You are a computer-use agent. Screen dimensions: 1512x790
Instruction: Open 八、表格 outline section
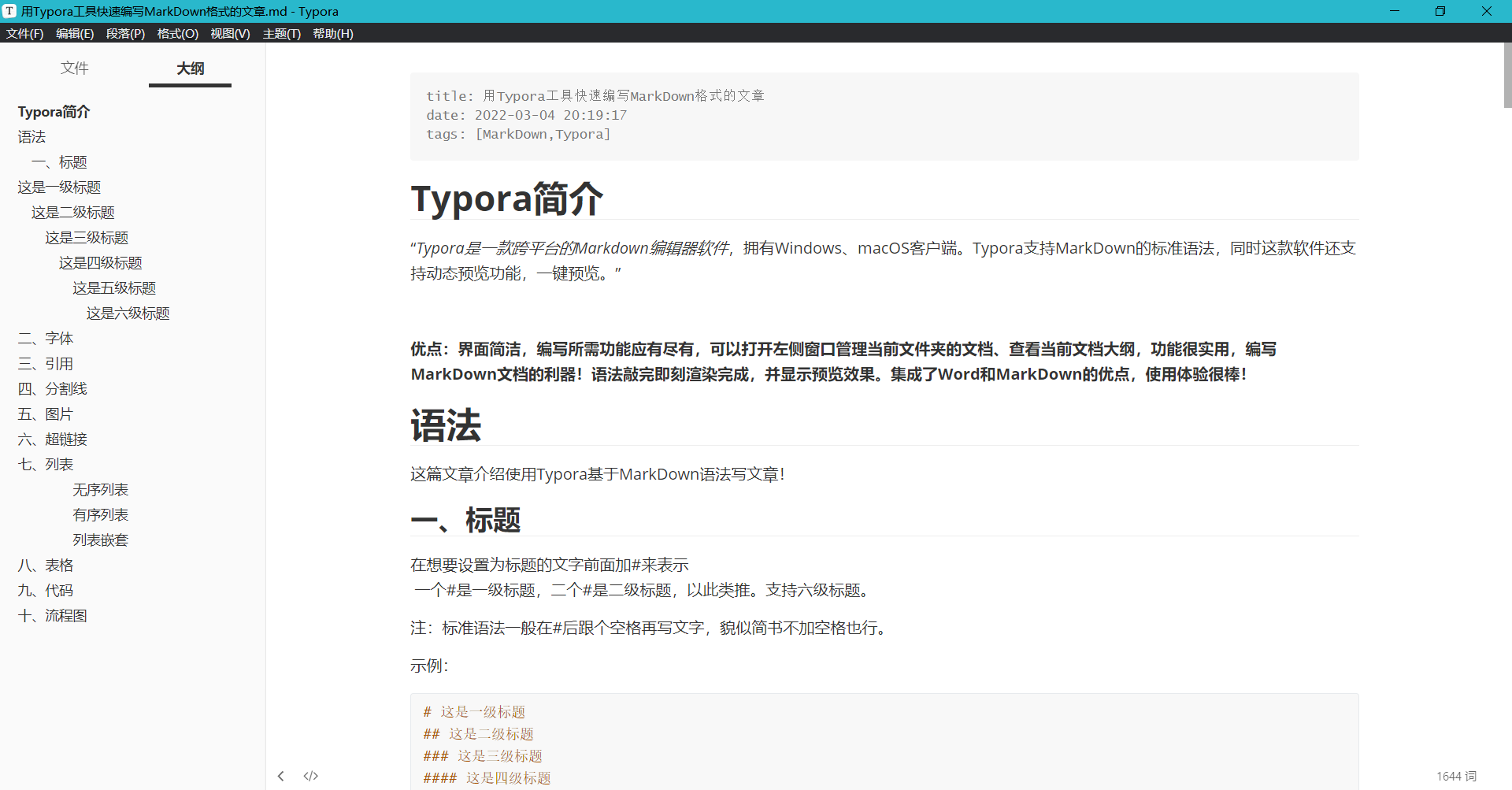point(46,566)
